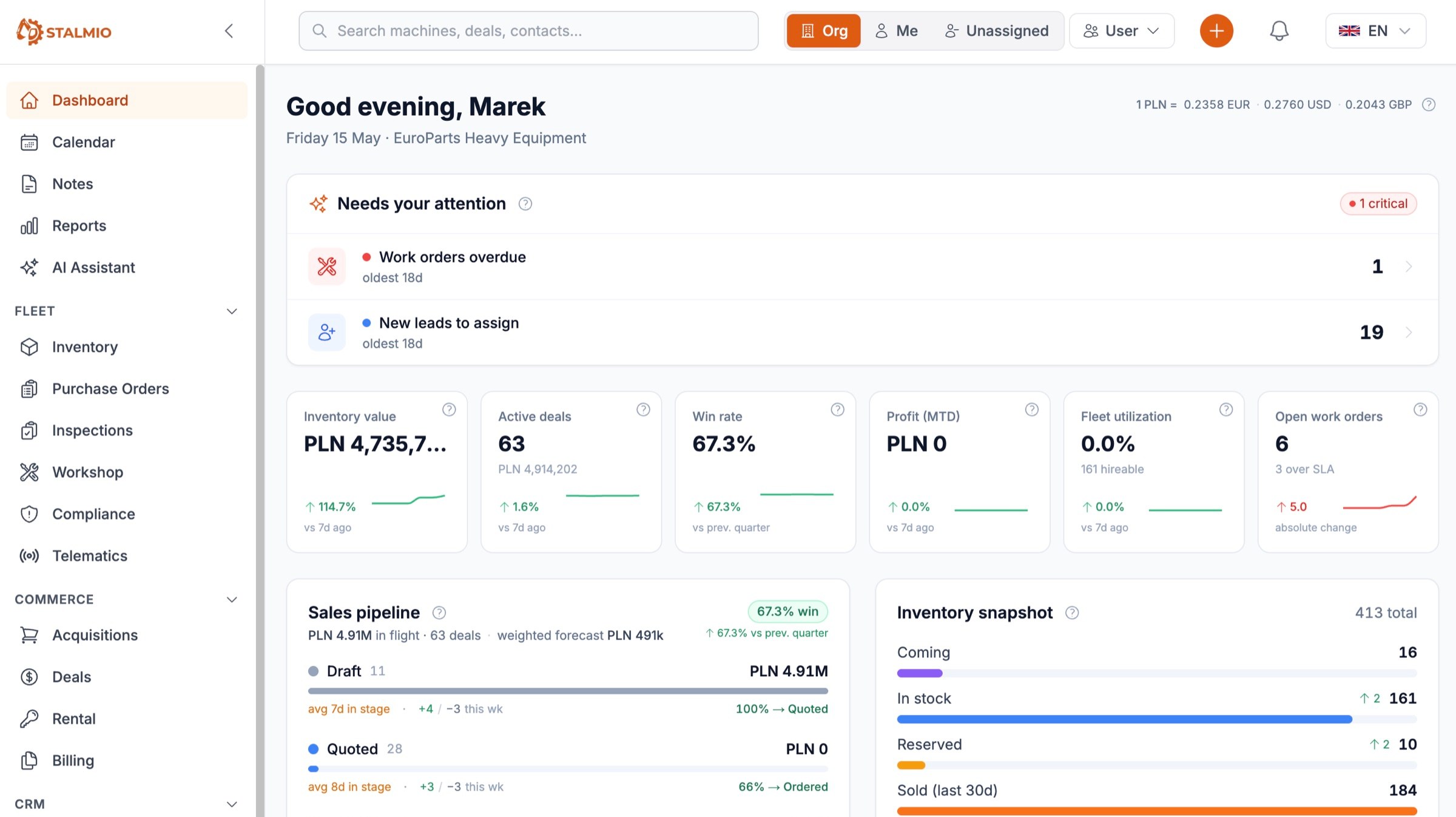
Task: Switch scope to Unassigned
Action: pyautogui.click(x=996, y=31)
